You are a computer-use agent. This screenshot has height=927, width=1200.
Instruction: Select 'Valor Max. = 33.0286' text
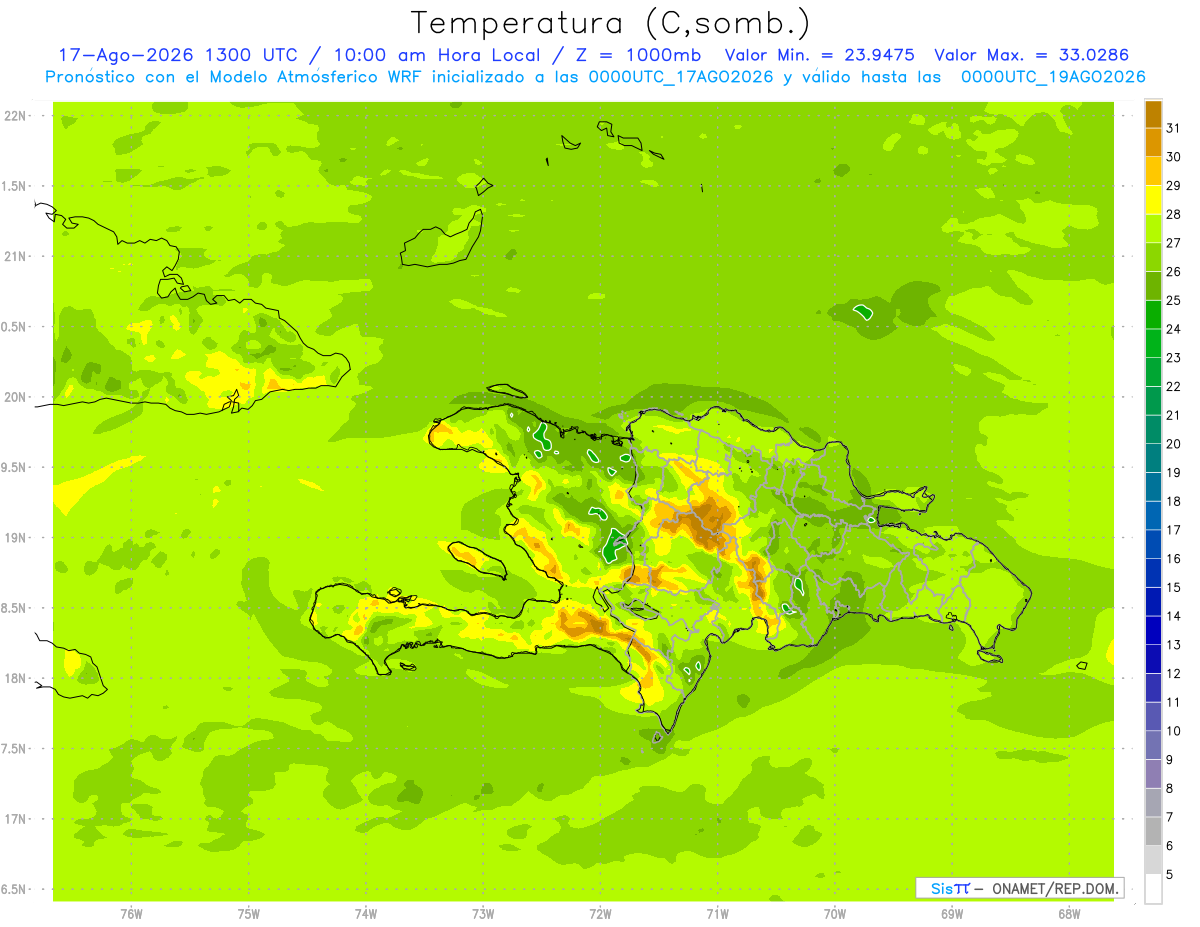1031,55
